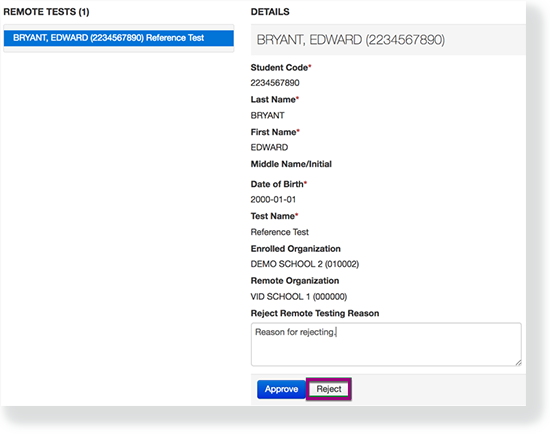The height and width of the screenshot is (434, 550).
Task: Click the blue Approve button
Action: point(281,389)
